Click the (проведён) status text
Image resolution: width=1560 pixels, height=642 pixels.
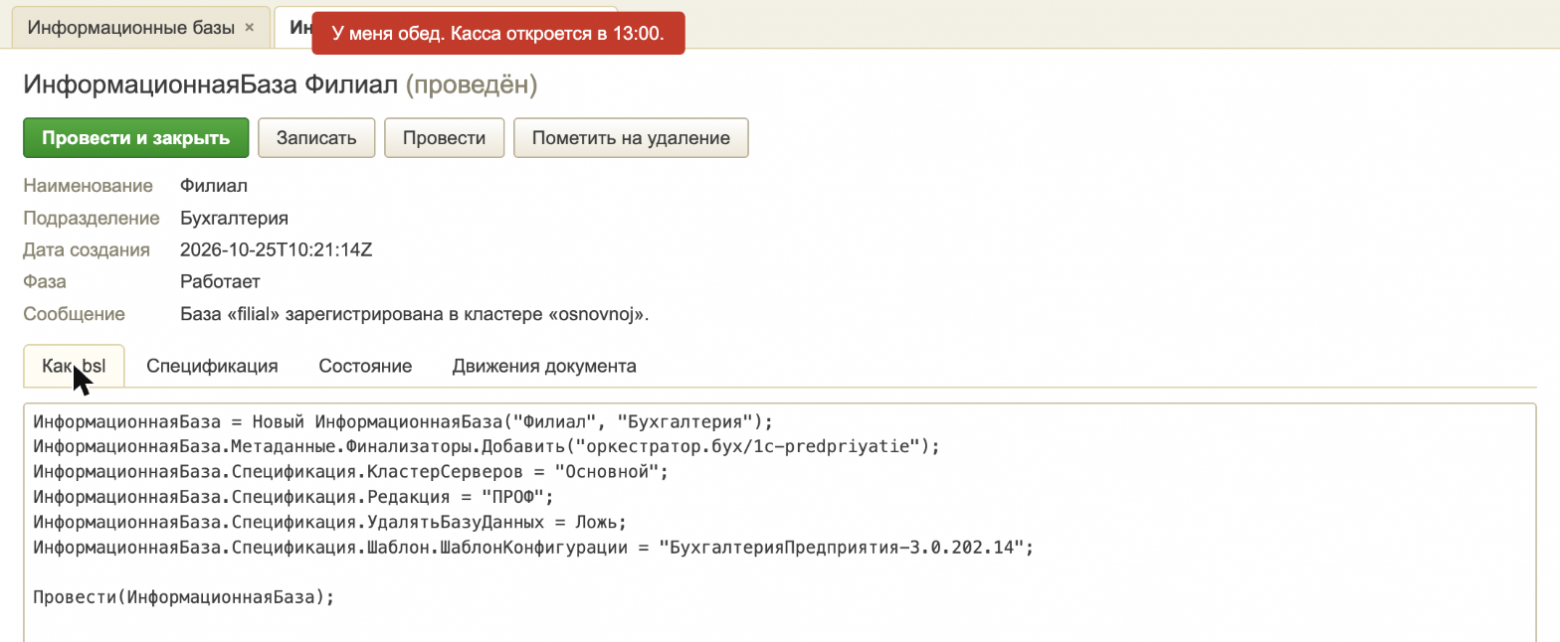pos(471,85)
